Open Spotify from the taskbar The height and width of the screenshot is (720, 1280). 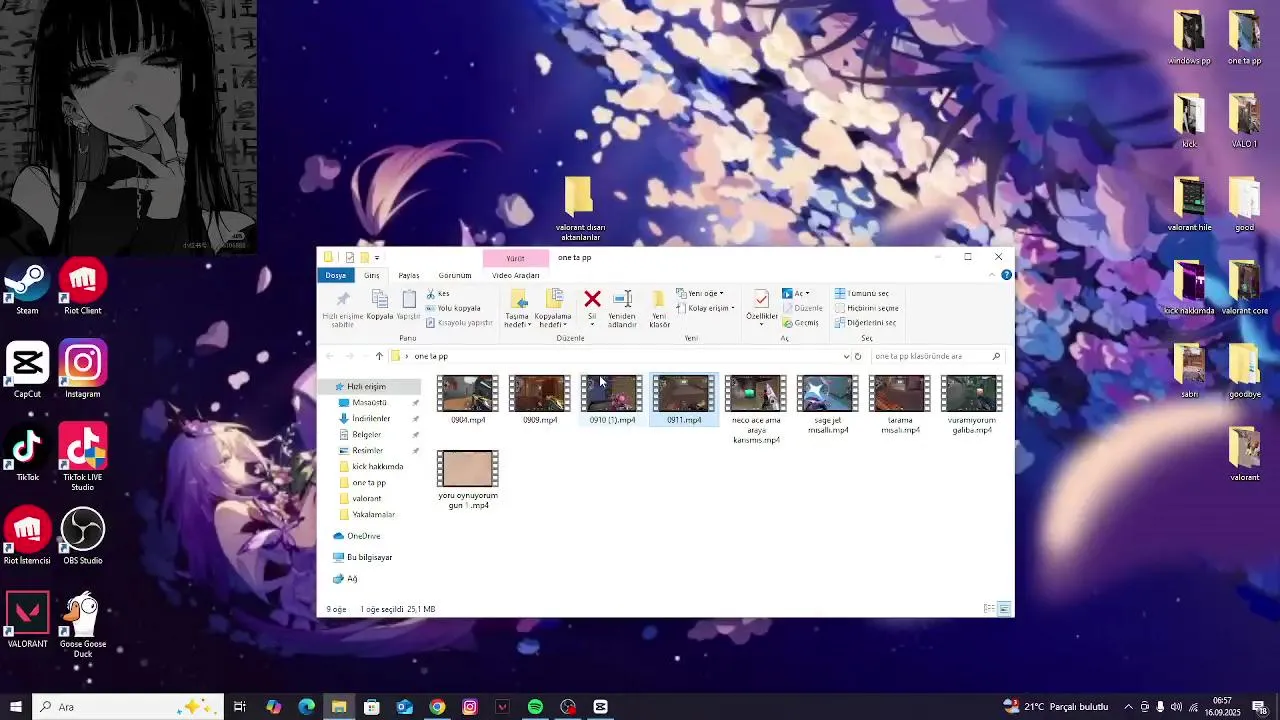point(535,707)
